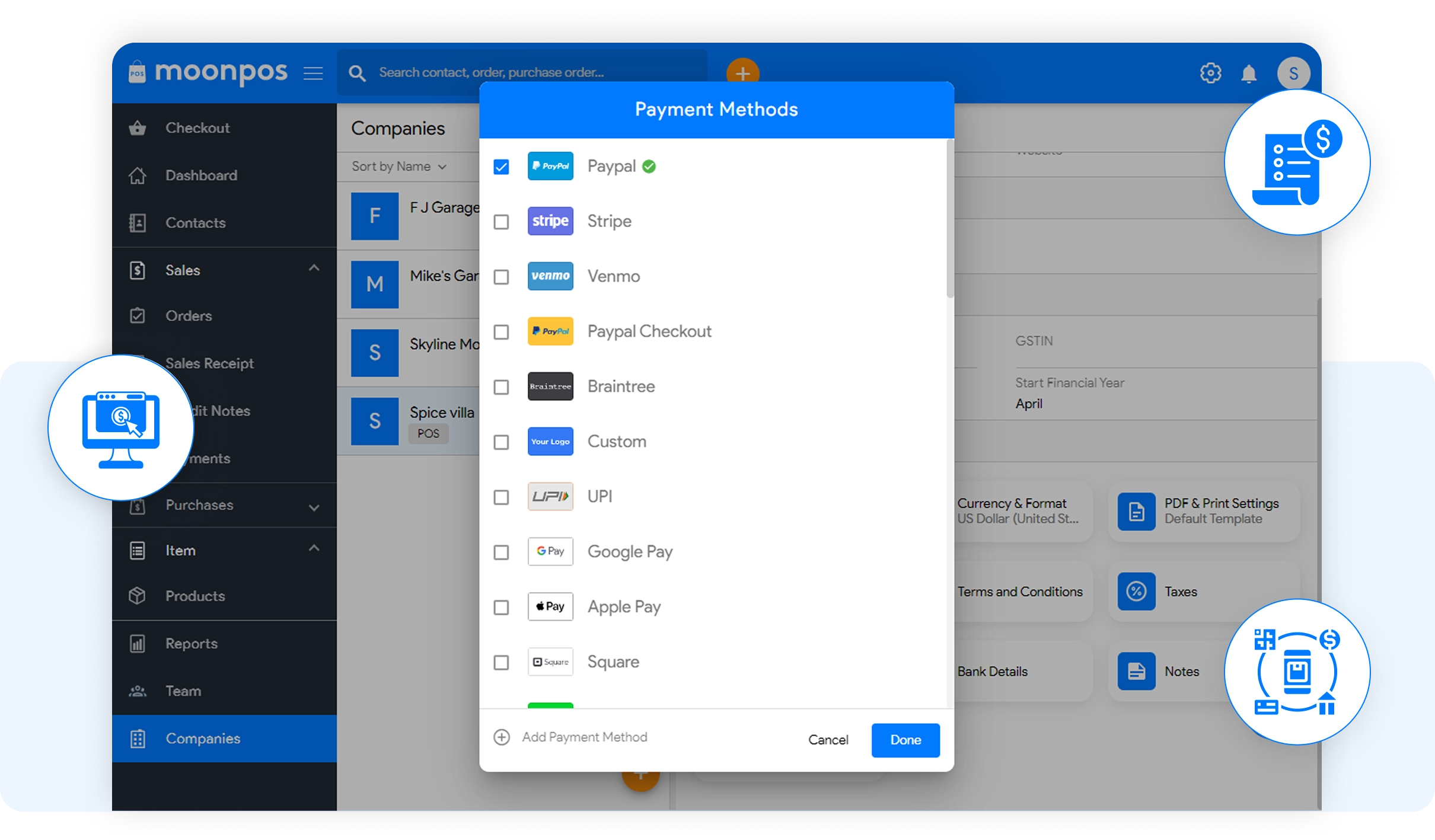Screen dimensions: 1435x840
Task: Open the Team section
Action: 183,691
